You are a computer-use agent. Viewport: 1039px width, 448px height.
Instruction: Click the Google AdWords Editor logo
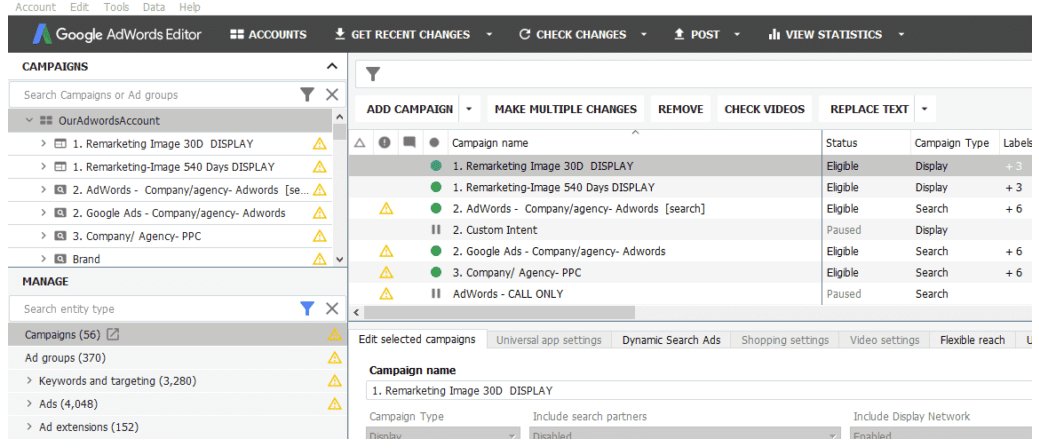point(117,34)
